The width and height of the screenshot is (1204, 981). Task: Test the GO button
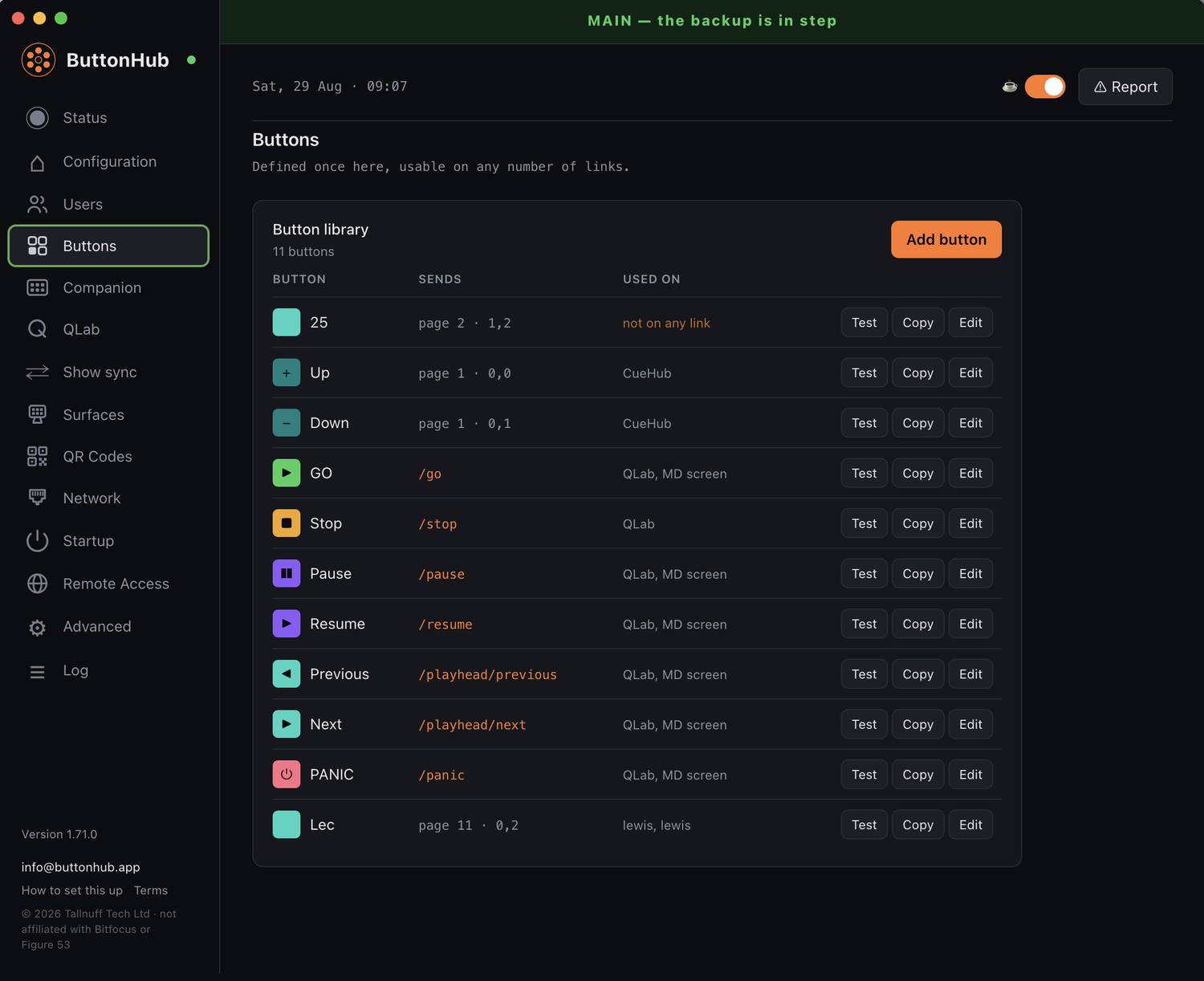(x=864, y=473)
